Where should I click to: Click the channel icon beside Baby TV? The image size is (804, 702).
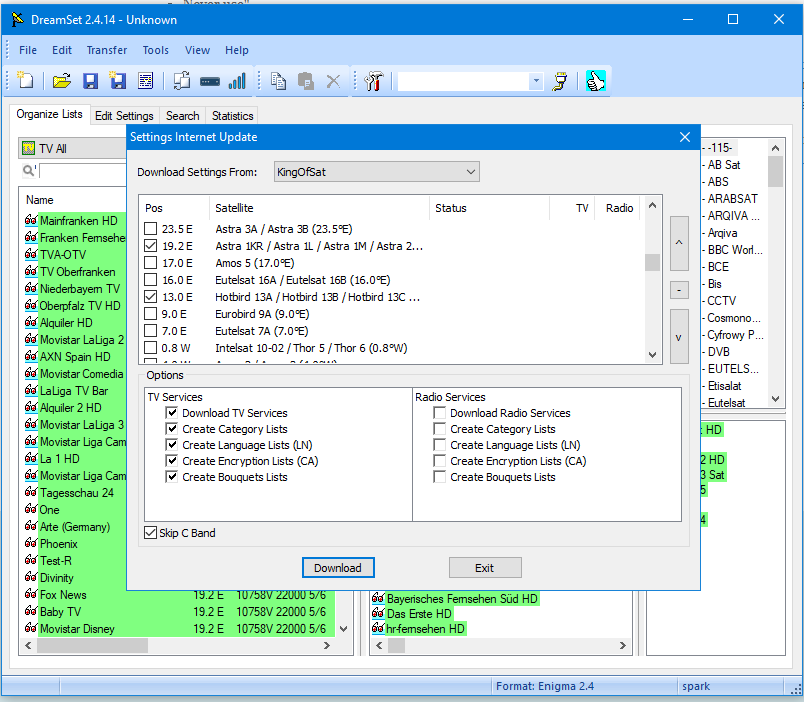point(31,611)
